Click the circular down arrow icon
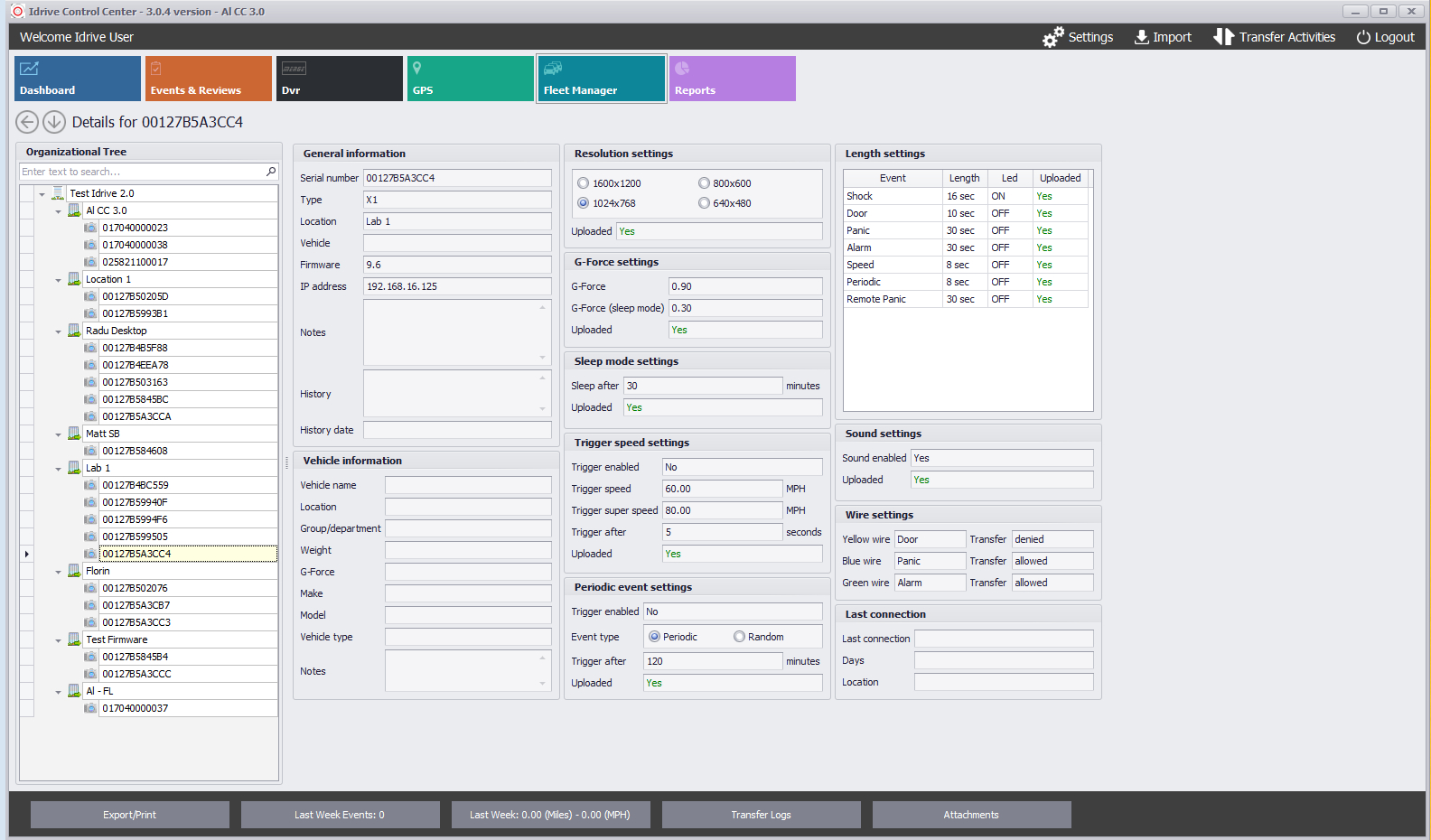The width and height of the screenshot is (1431, 840). pyautogui.click(x=54, y=122)
